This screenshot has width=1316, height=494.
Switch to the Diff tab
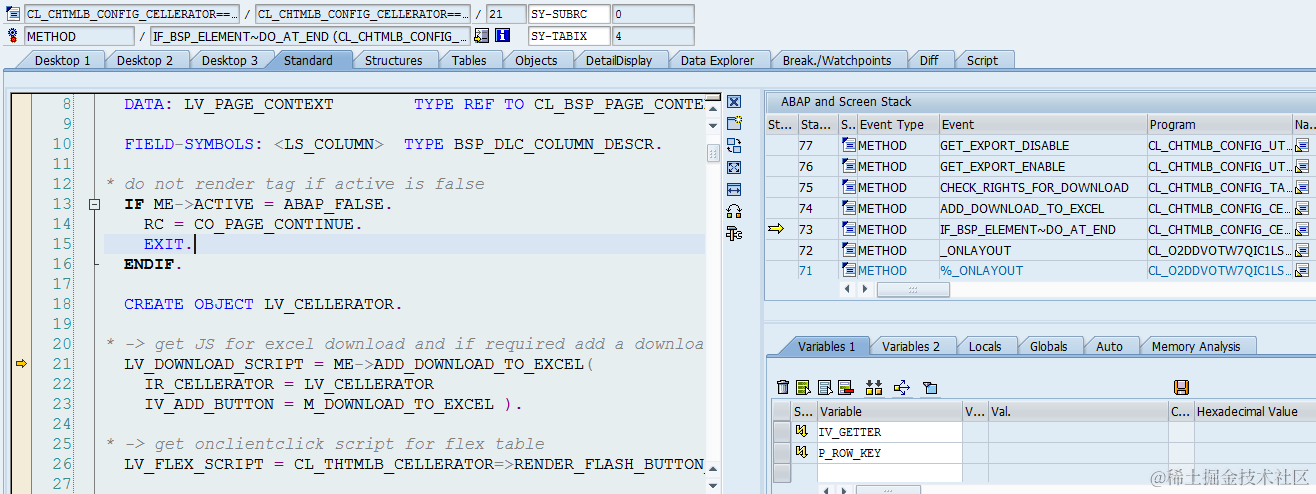click(929, 60)
